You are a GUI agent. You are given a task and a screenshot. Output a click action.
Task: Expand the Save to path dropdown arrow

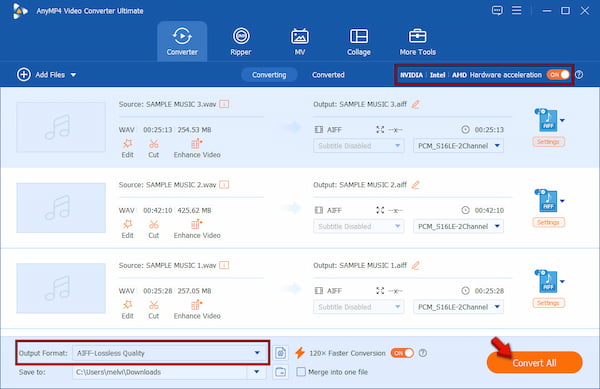257,372
